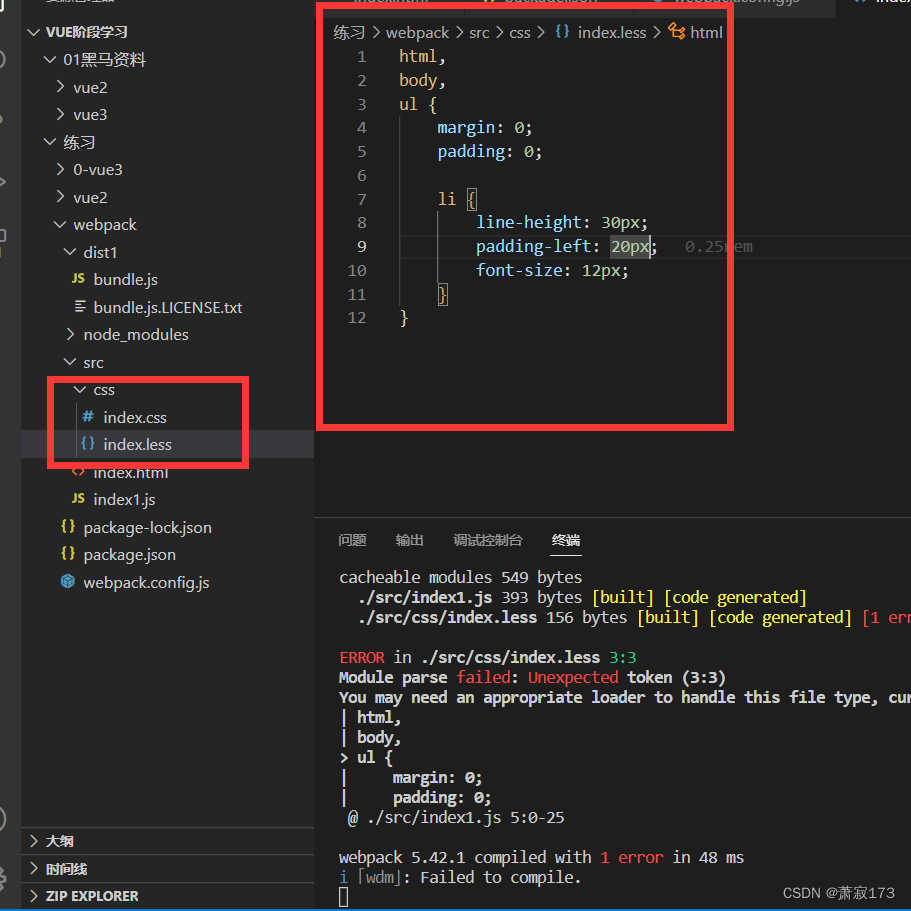Collapse the src folder
This screenshot has height=911, width=911.
click(x=70, y=363)
